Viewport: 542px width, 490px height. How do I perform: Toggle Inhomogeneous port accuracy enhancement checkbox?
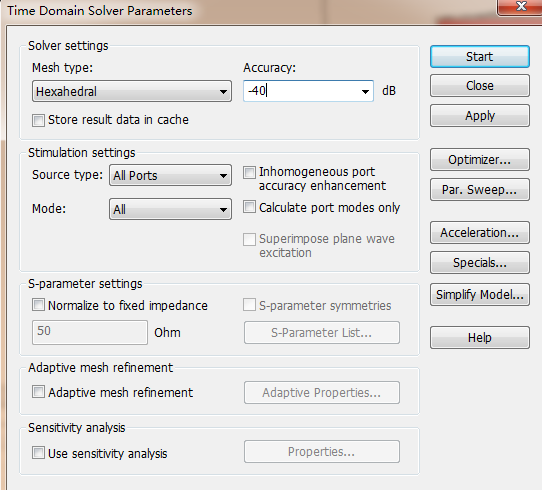[249, 172]
